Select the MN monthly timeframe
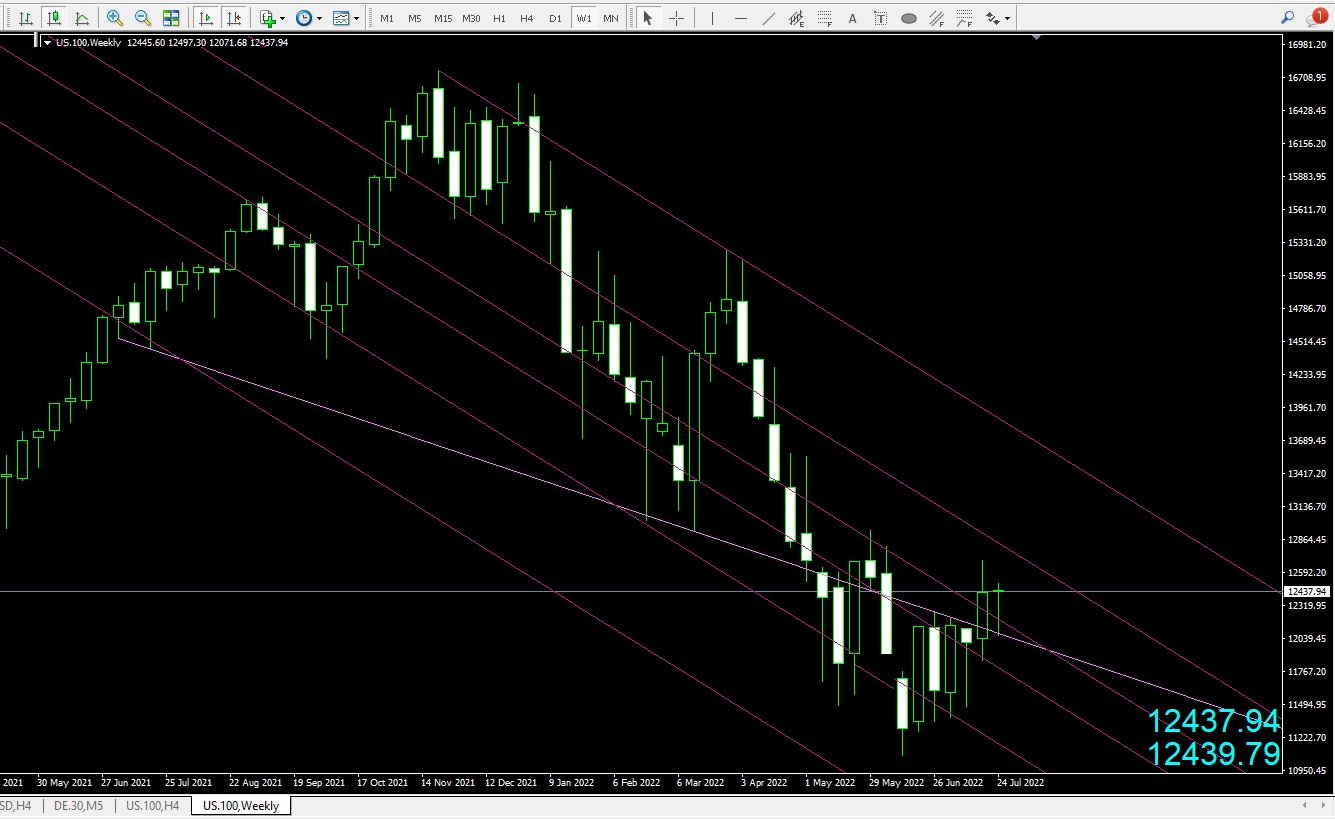 611,18
